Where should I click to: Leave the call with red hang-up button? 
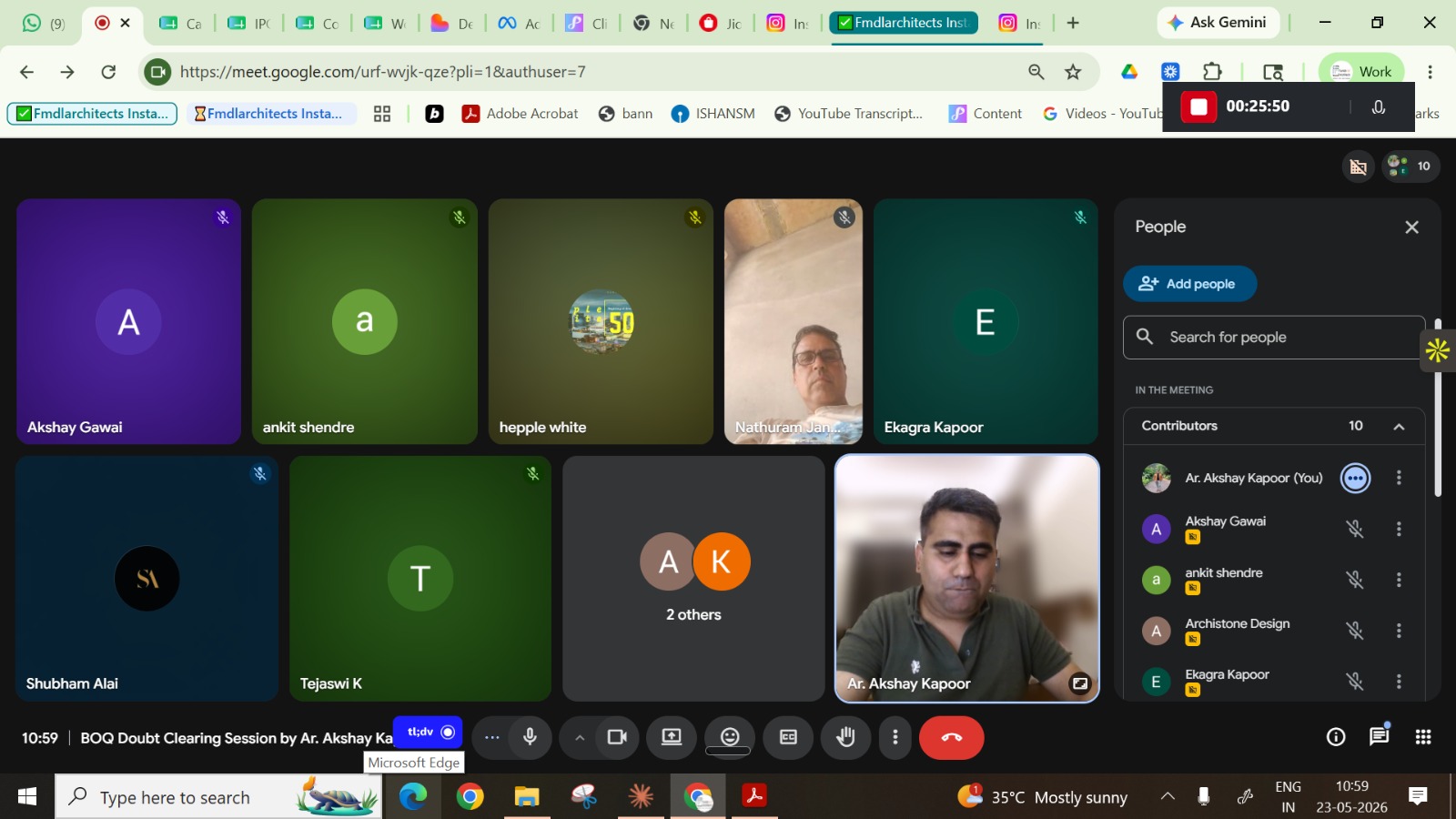click(x=952, y=737)
